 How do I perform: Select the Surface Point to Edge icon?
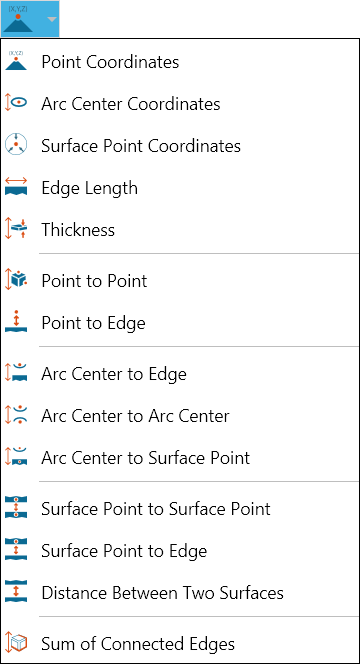click(16, 550)
